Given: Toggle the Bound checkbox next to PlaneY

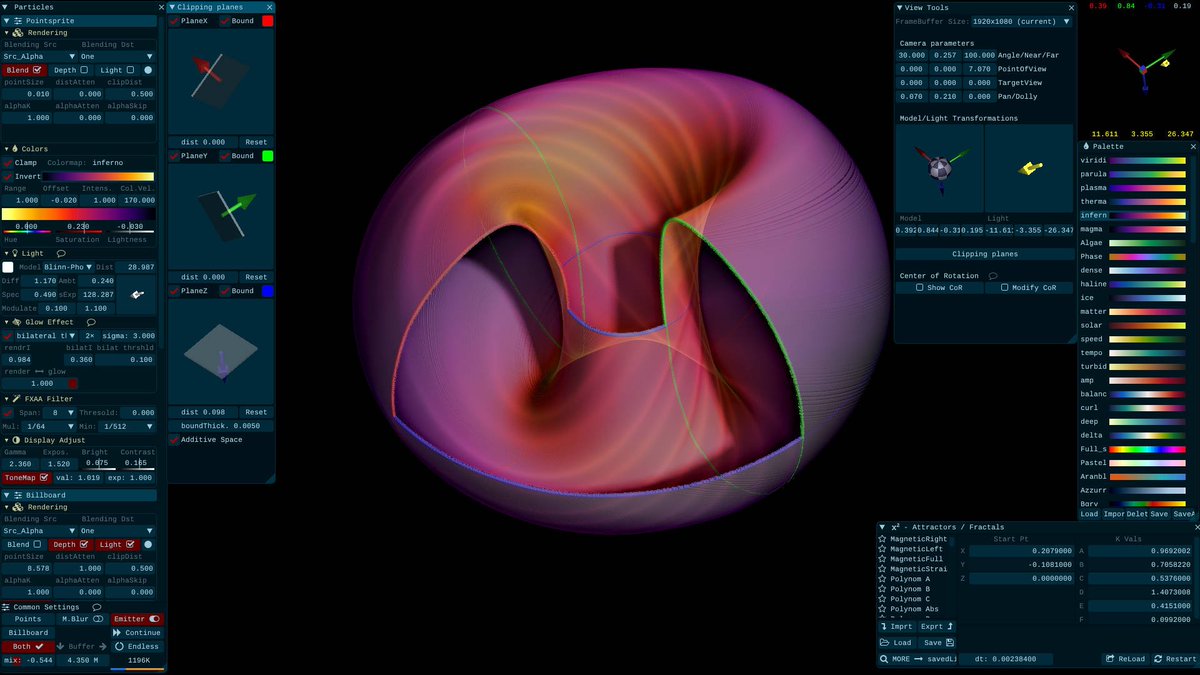Looking at the screenshot, I should (224, 156).
